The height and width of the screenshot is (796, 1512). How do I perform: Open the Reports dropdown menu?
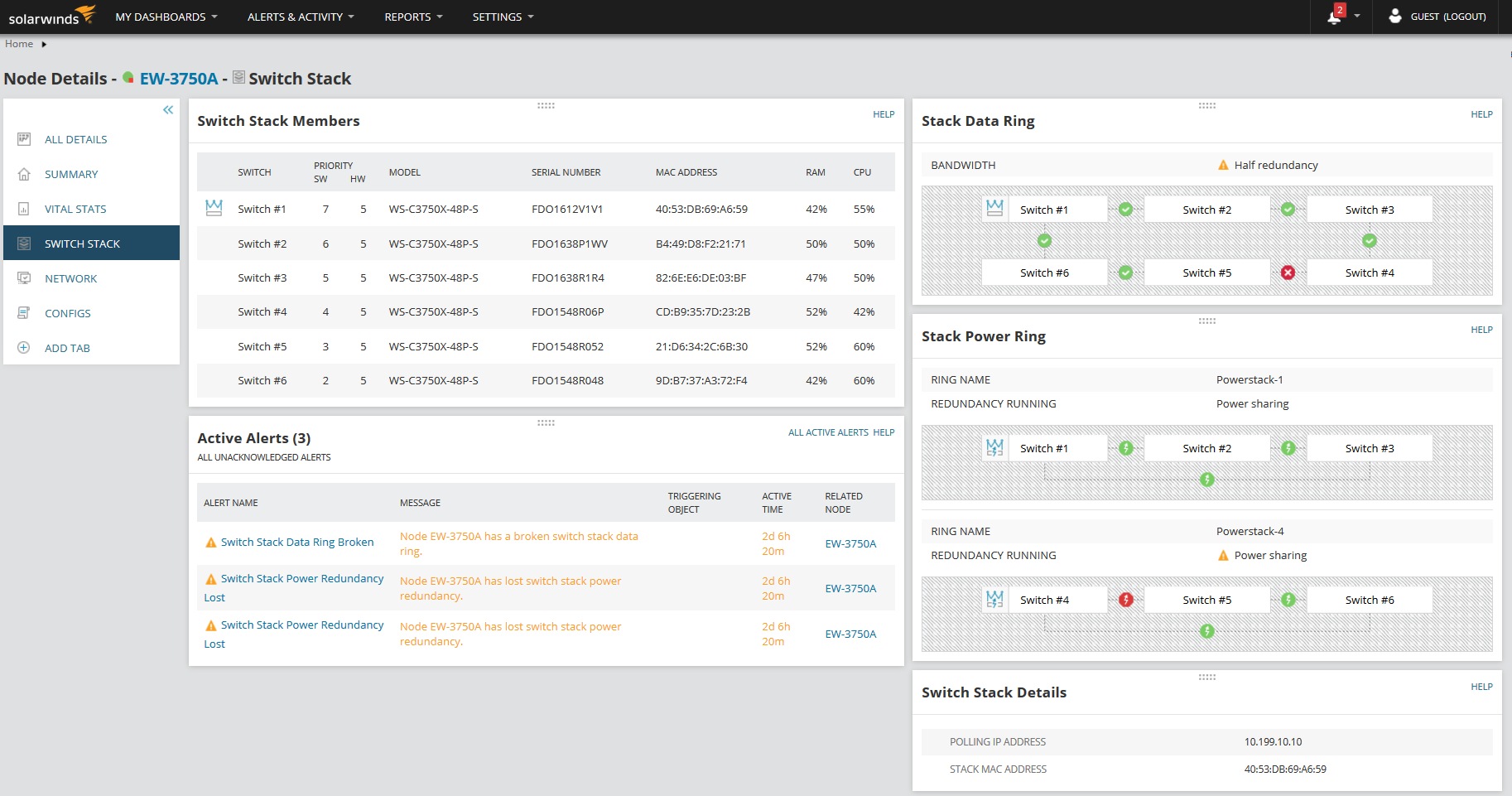tap(413, 17)
